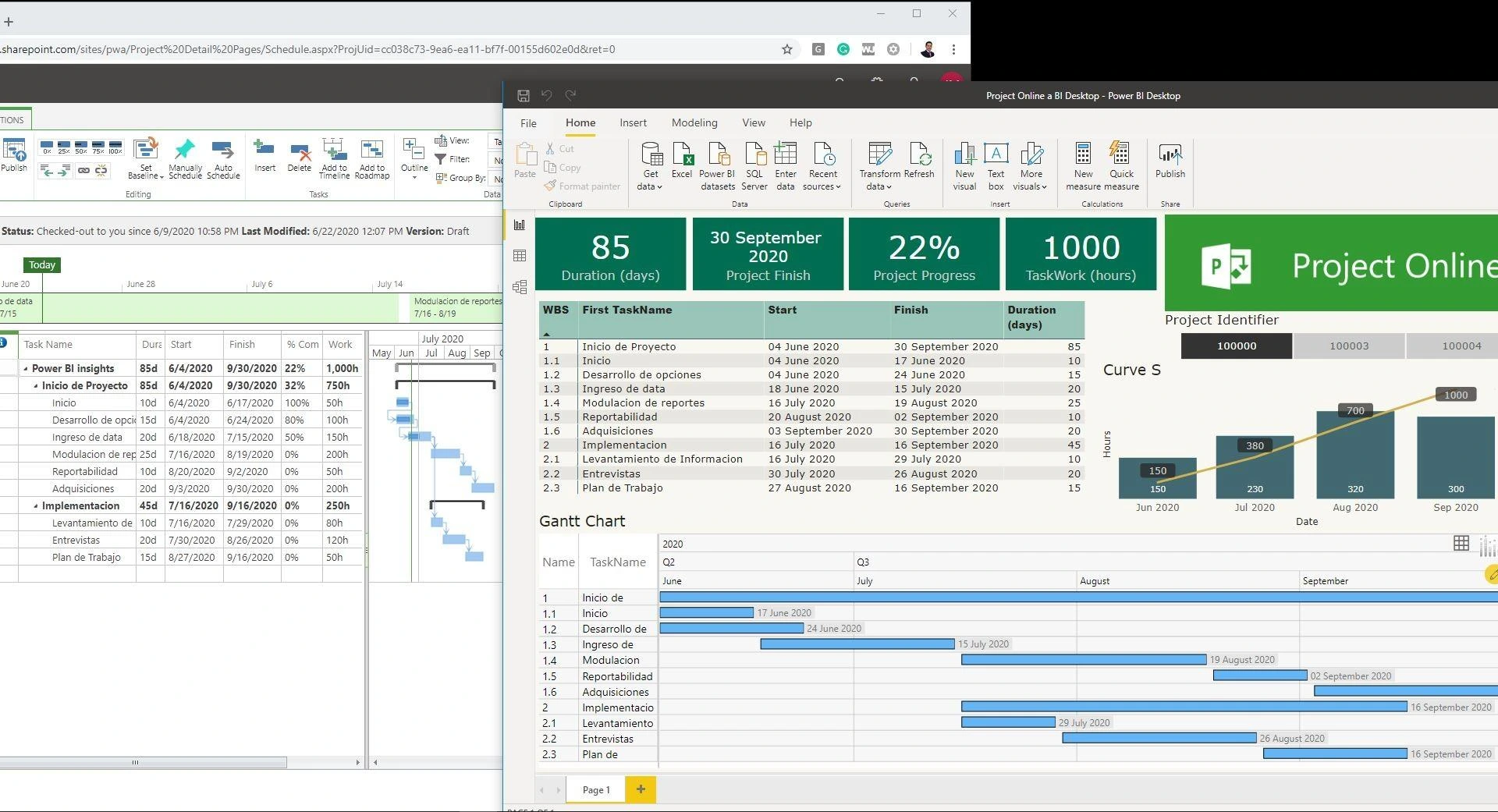Click the browser address bar
1498x812 pixels.
coord(390,49)
